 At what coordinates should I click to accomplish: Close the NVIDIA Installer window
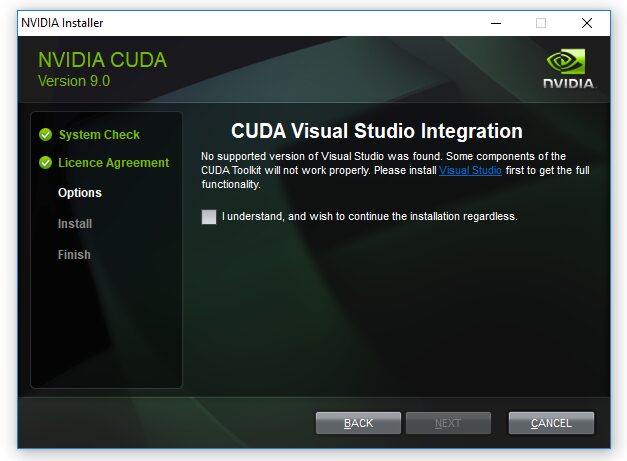pyautogui.click(x=587, y=23)
